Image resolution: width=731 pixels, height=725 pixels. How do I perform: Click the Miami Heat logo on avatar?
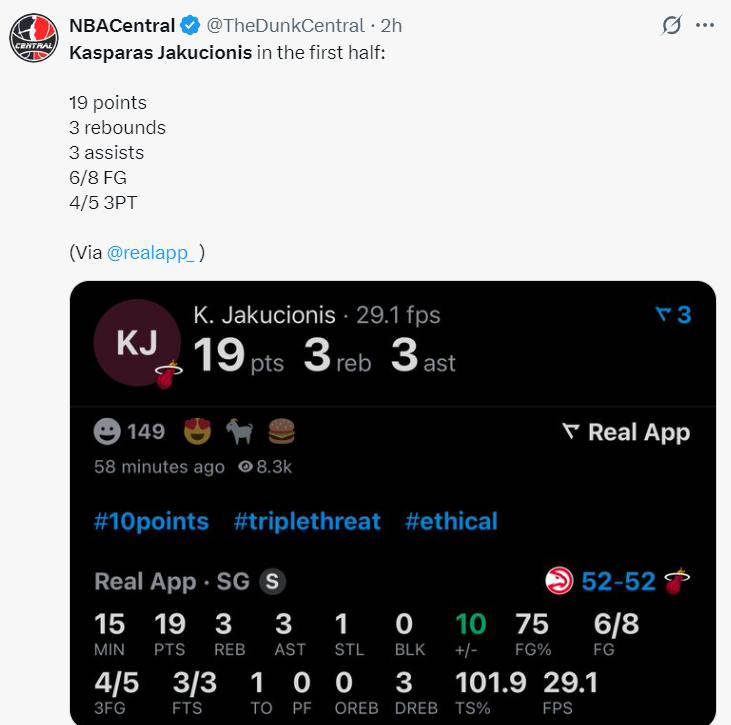click(168, 375)
